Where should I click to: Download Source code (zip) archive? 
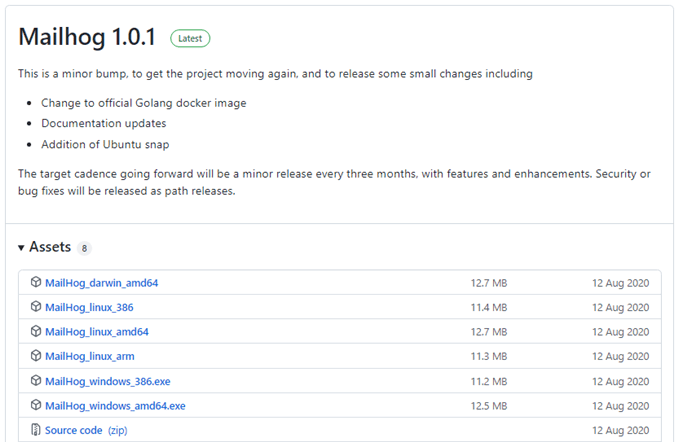pos(86,430)
